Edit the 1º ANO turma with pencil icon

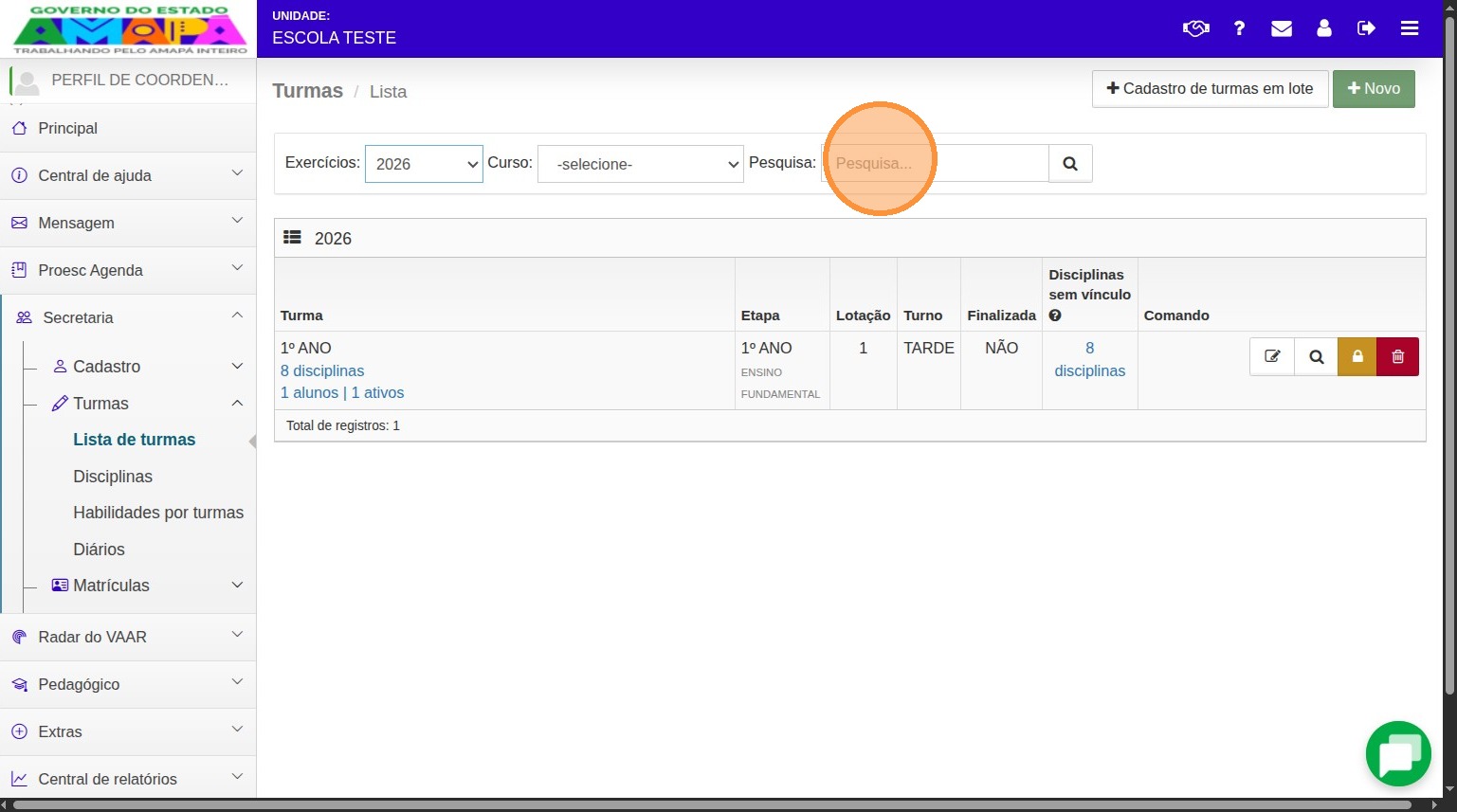[1272, 356]
